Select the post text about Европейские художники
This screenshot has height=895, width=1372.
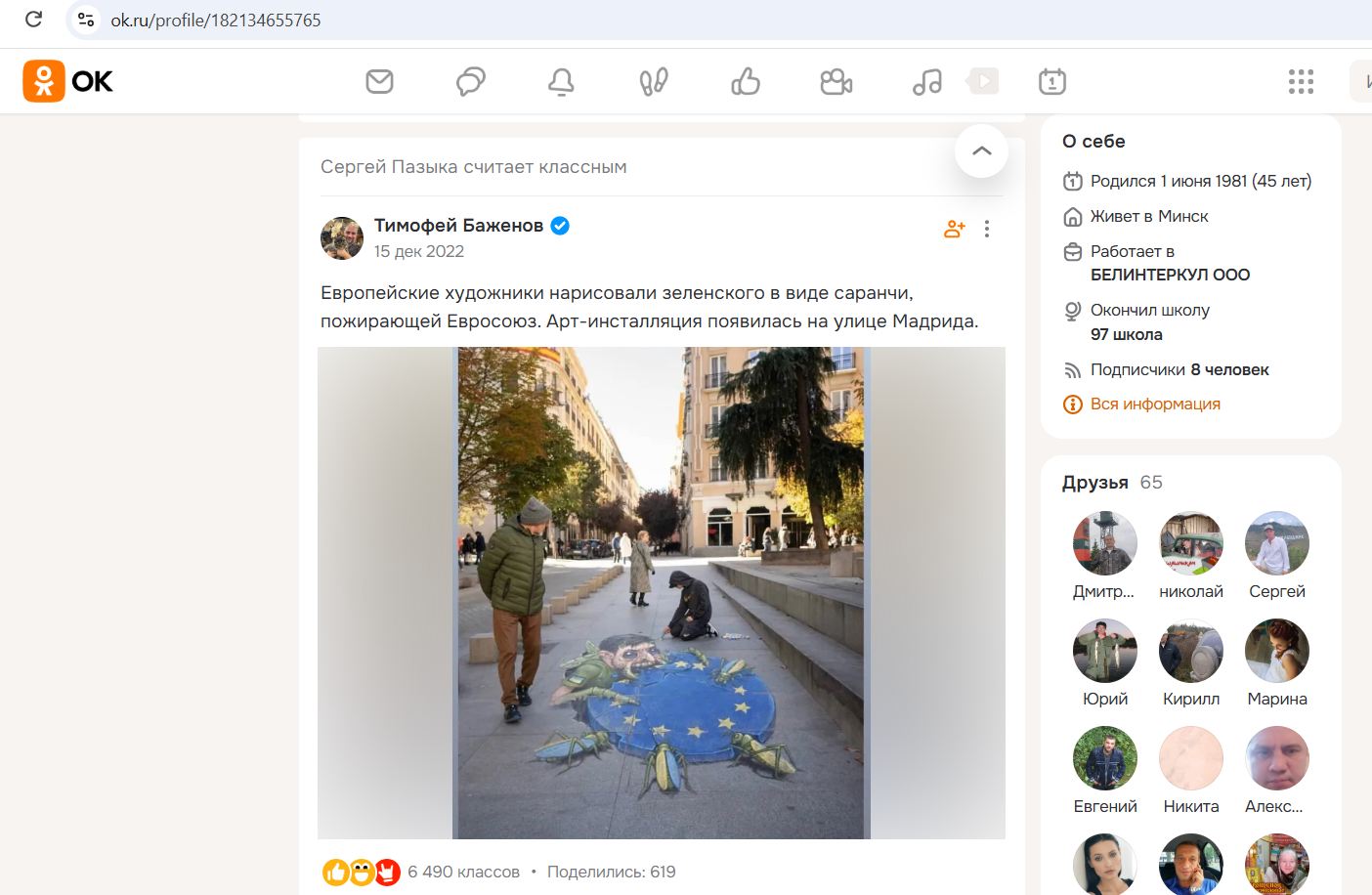pos(650,307)
